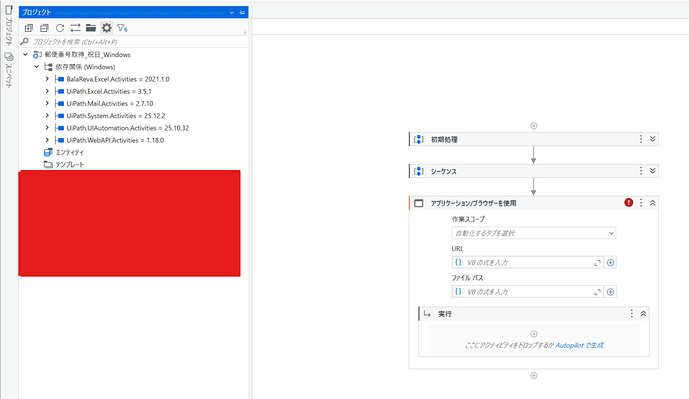Click the Expand All icon in project toolbar

click(29, 28)
